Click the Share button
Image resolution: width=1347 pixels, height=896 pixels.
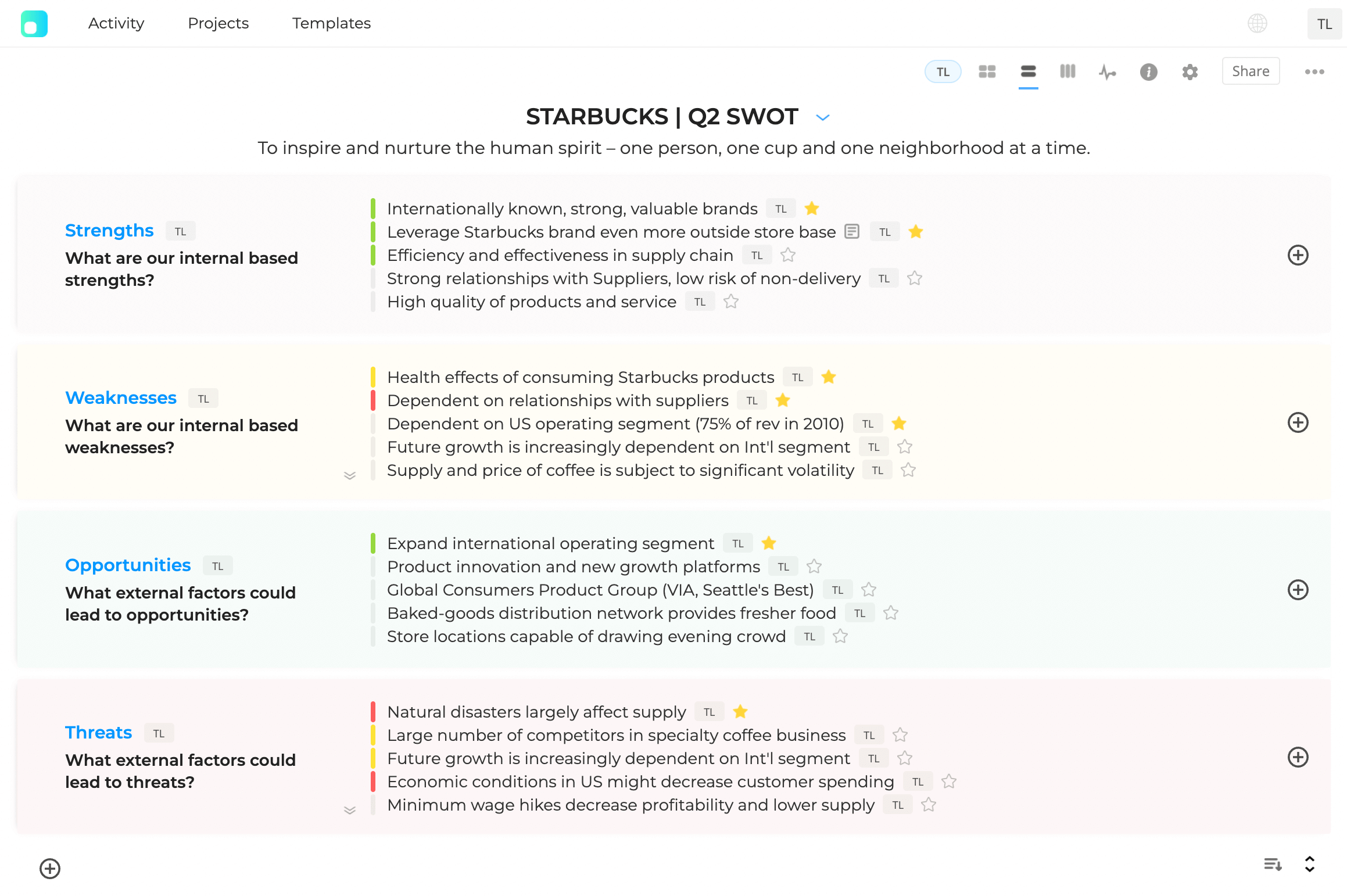click(x=1250, y=71)
